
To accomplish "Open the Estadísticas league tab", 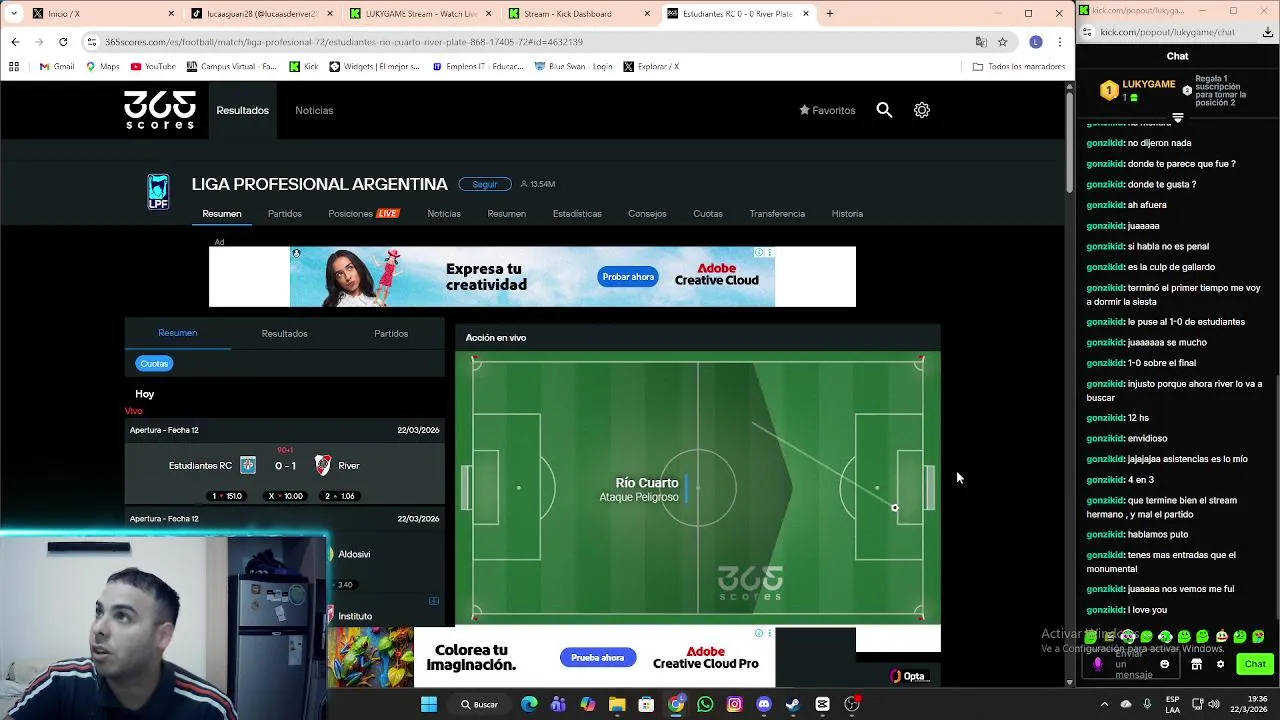I will click(577, 214).
